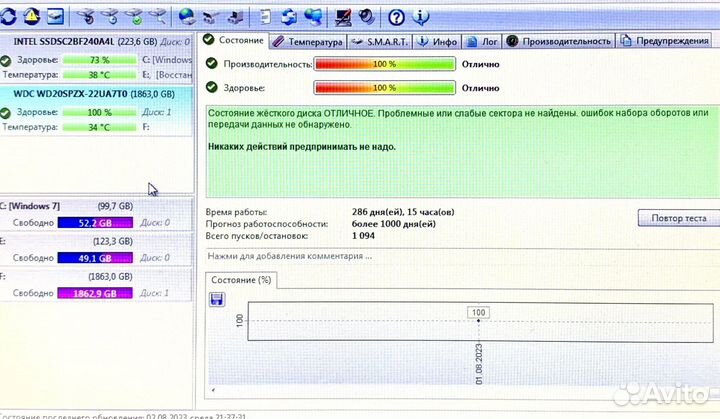Screen dimensions: 720x419
Task: Click the chart date label 01.08.2023
Action: click(478, 364)
